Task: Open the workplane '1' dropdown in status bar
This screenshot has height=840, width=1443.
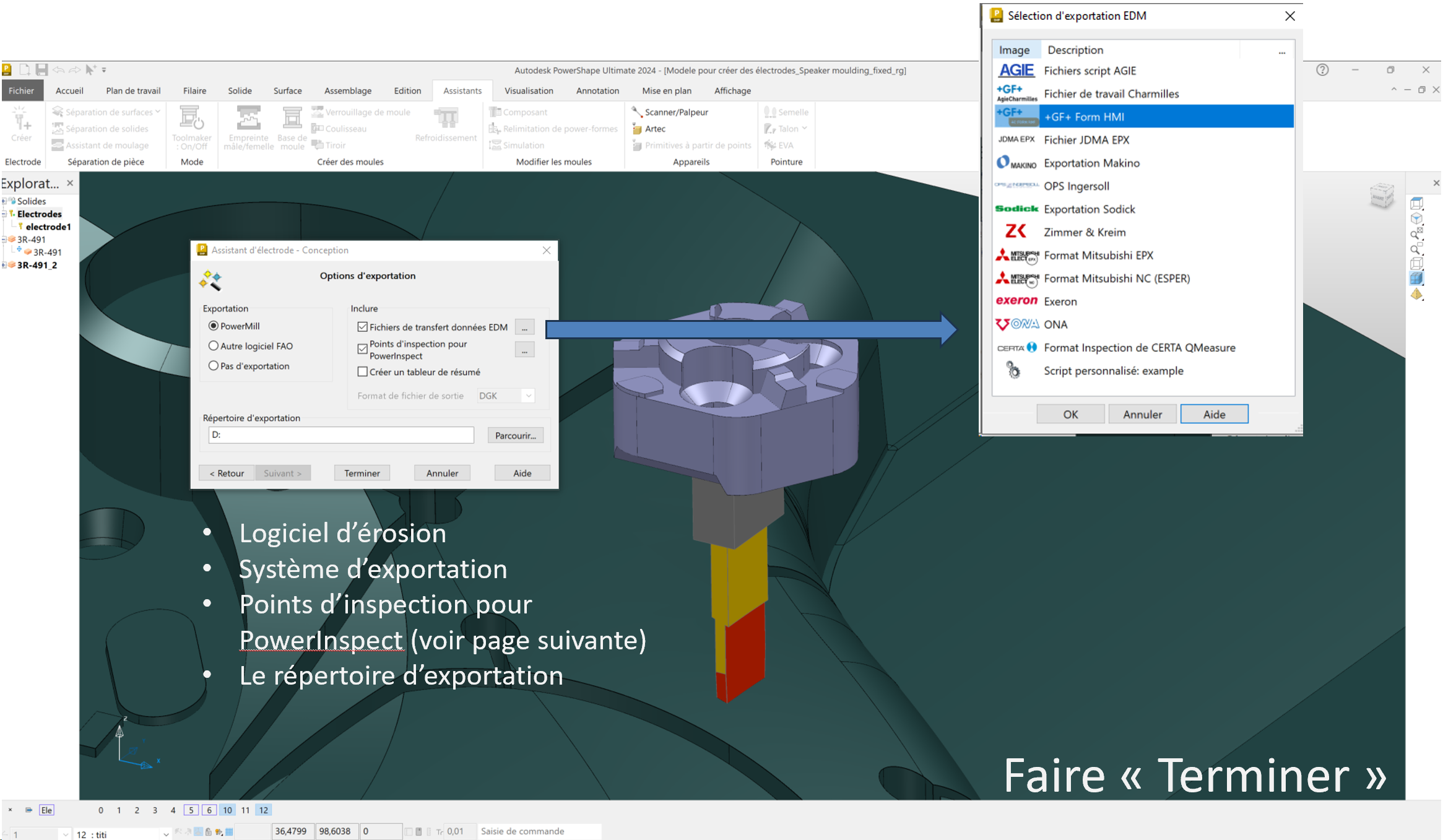Action: tap(66, 834)
